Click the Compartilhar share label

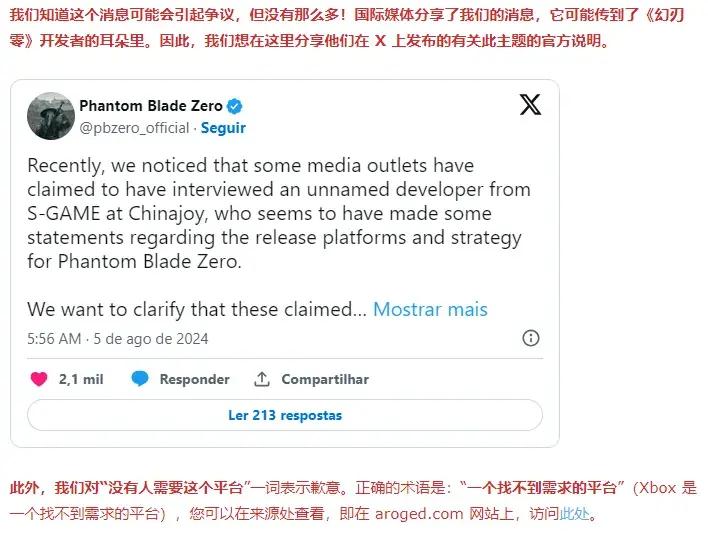pyautogui.click(x=325, y=379)
